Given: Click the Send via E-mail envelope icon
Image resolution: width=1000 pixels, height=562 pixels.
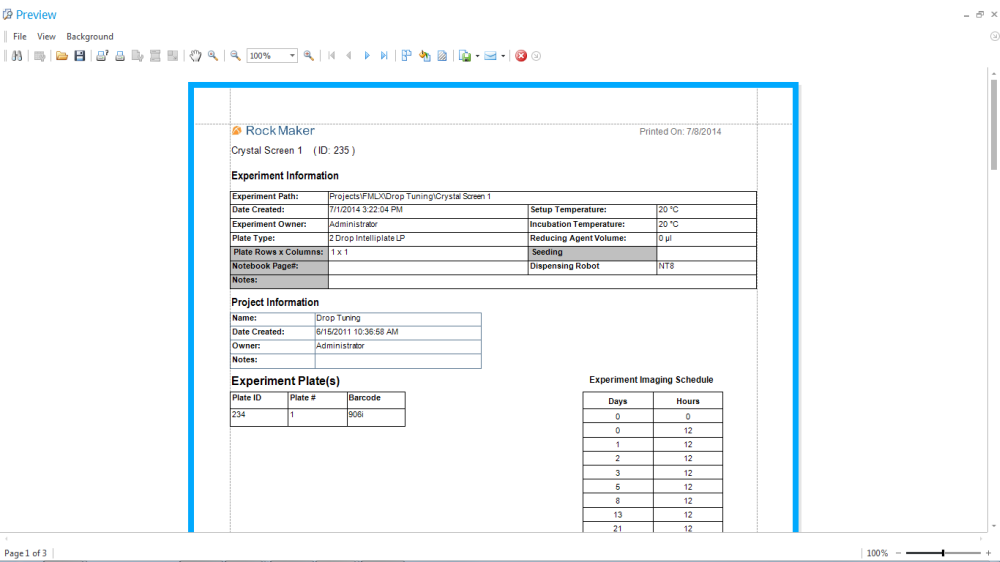Looking at the screenshot, I should click(490, 56).
